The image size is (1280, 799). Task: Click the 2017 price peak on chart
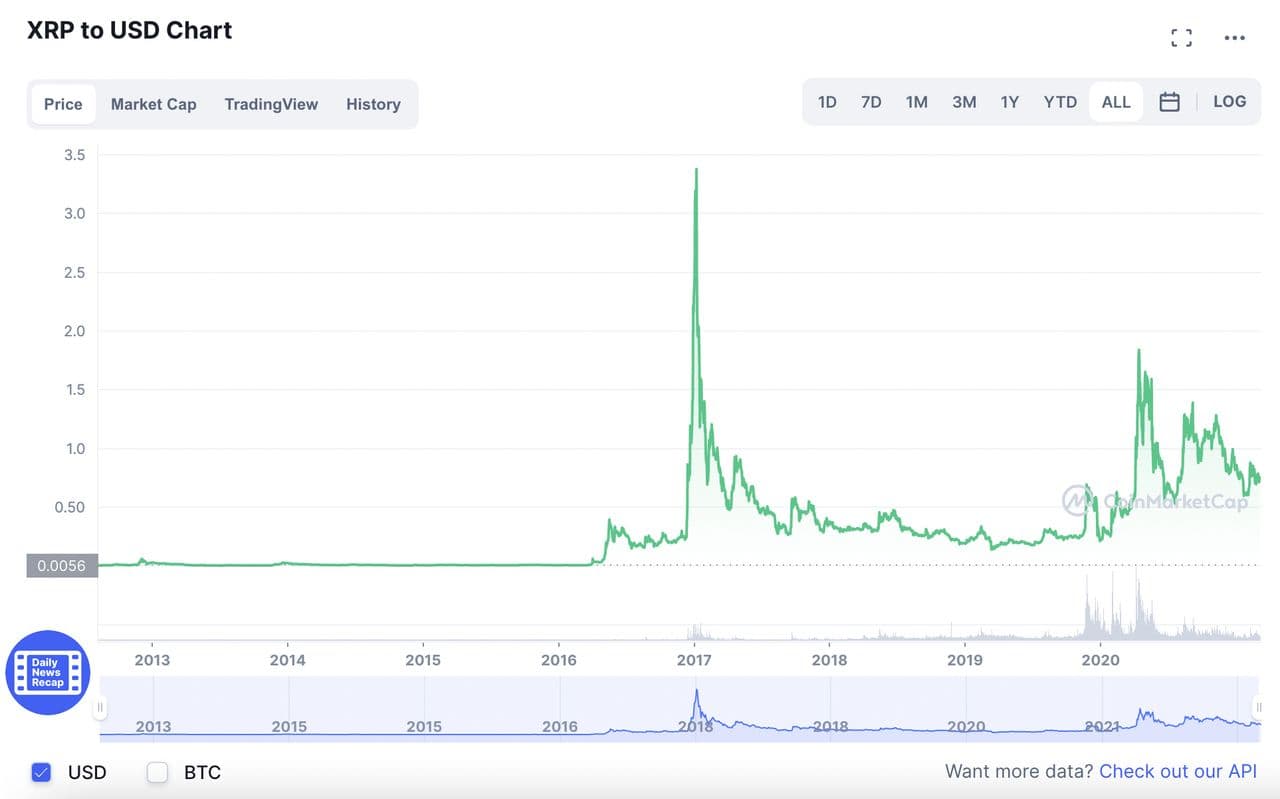[696, 171]
